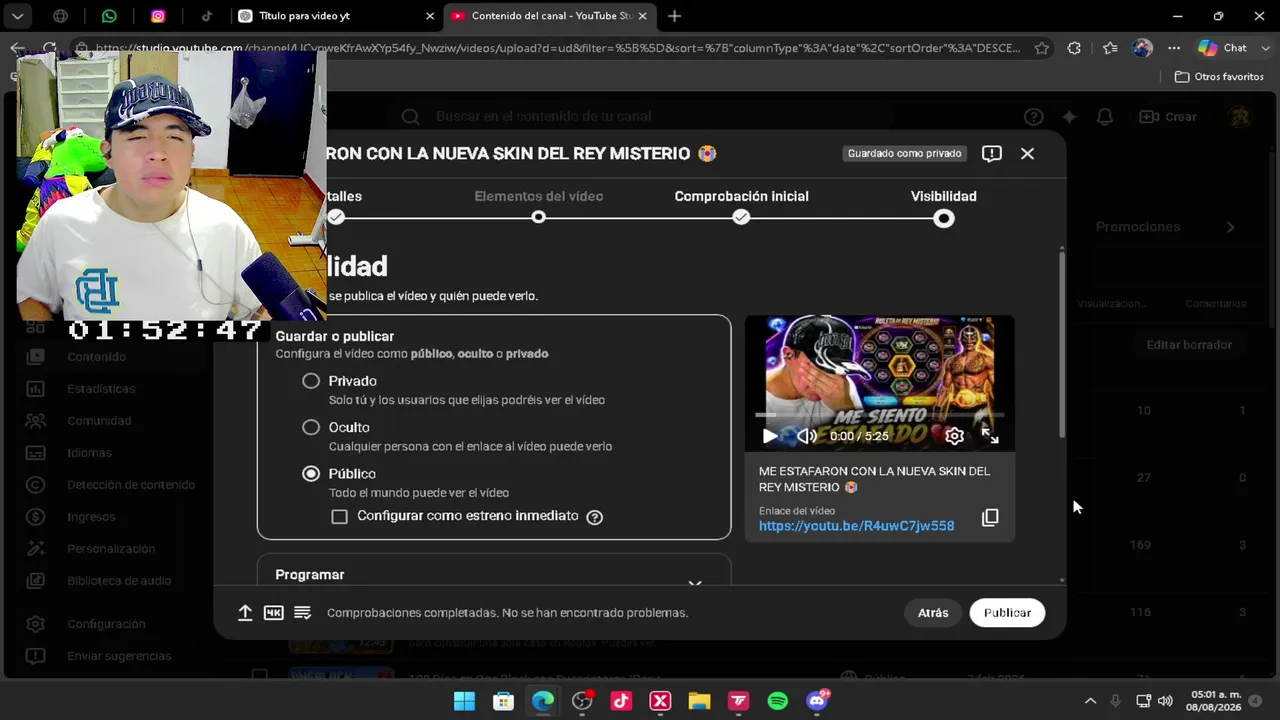Image resolution: width=1280 pixels, height=720 pixels.
Task: Open YouTube Studio help icon
Action: pyautogui.click(x=1034, y=117)
